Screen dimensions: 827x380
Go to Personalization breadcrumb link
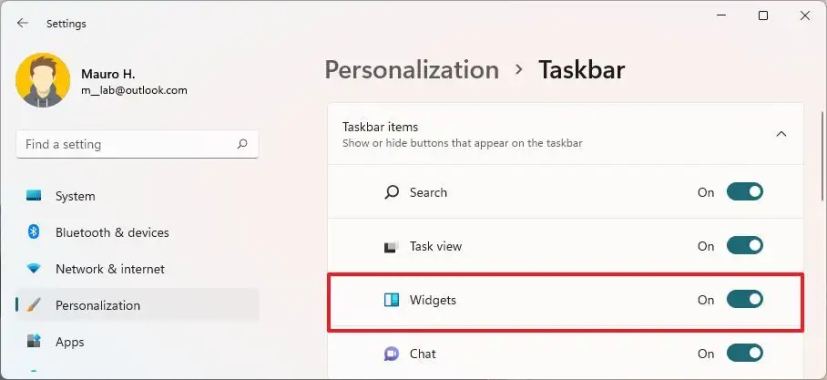tap(412, 70)
